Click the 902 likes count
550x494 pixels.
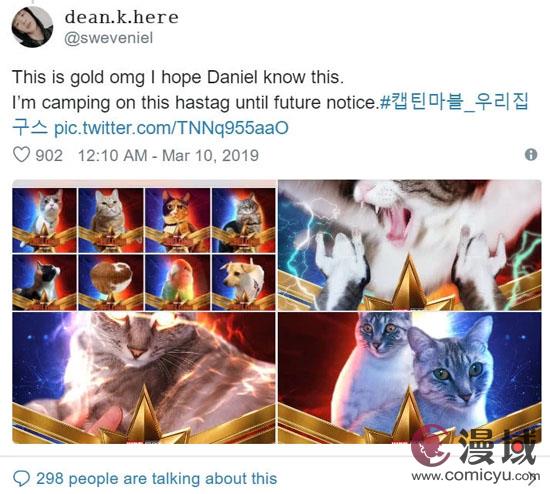[x=49, y=155]
